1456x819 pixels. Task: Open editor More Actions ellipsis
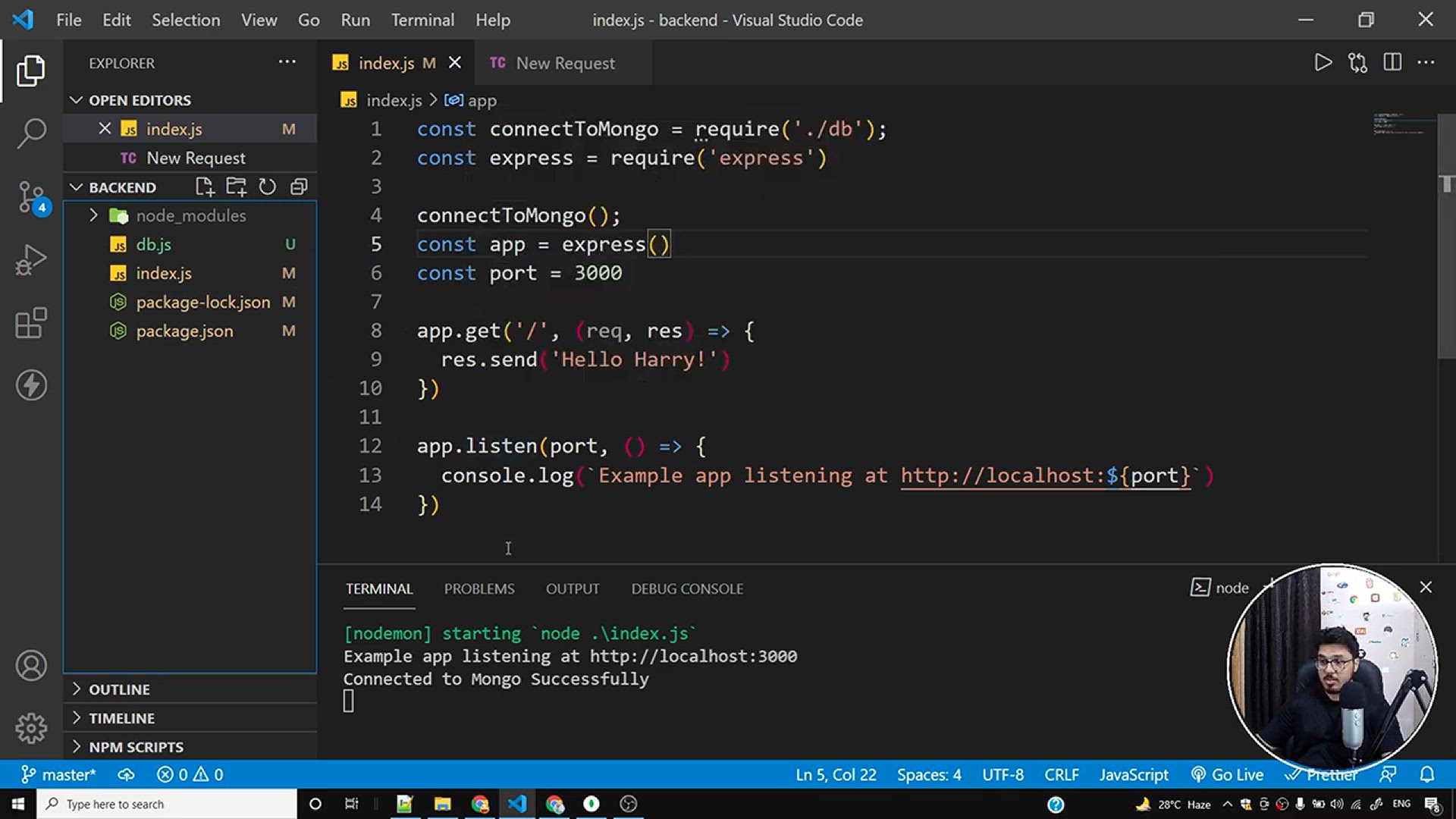click(1426, 63)
